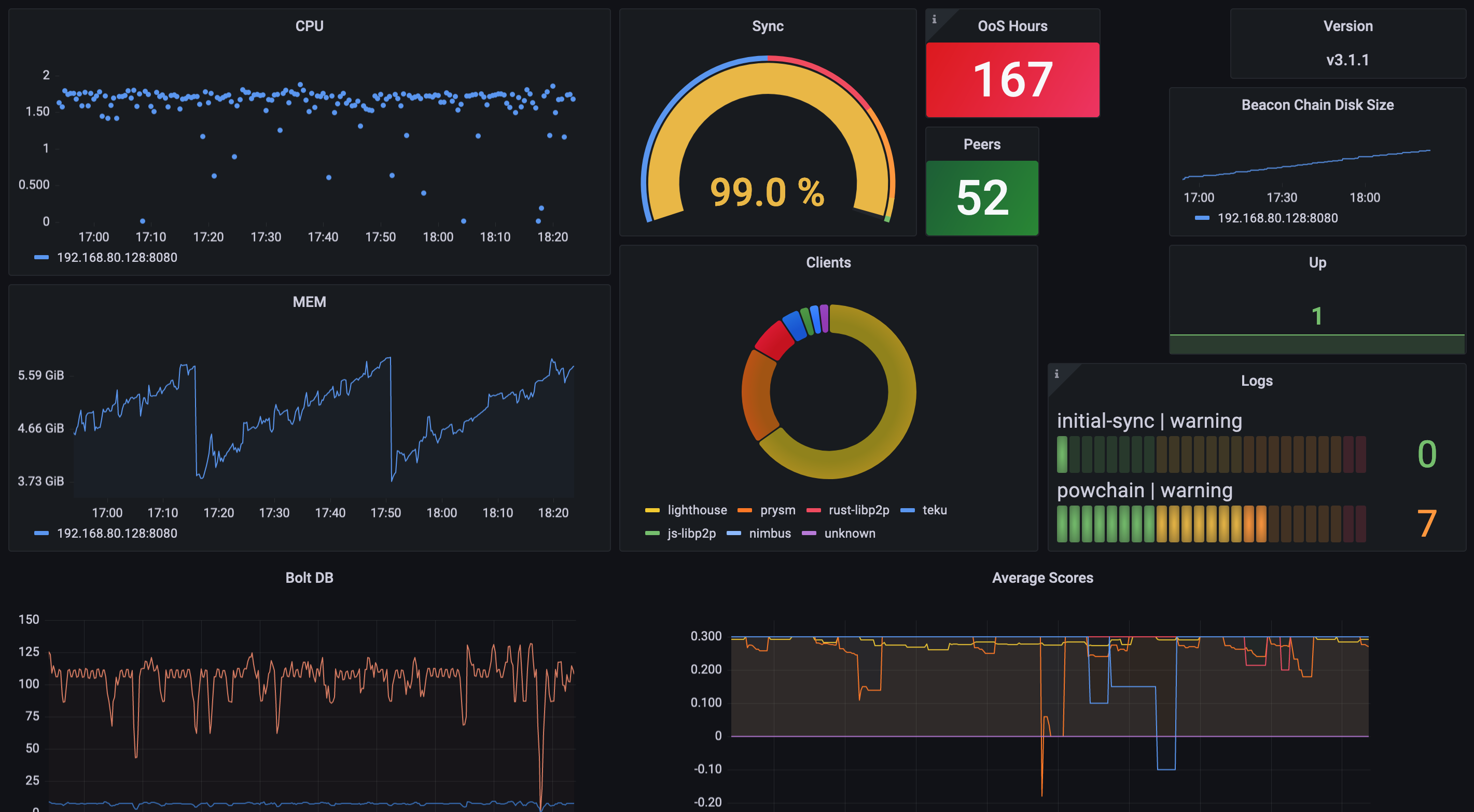Toggle nimbus series in Clients legend
This screenshot has height=812, width=1474.
(x=770, y=534)
